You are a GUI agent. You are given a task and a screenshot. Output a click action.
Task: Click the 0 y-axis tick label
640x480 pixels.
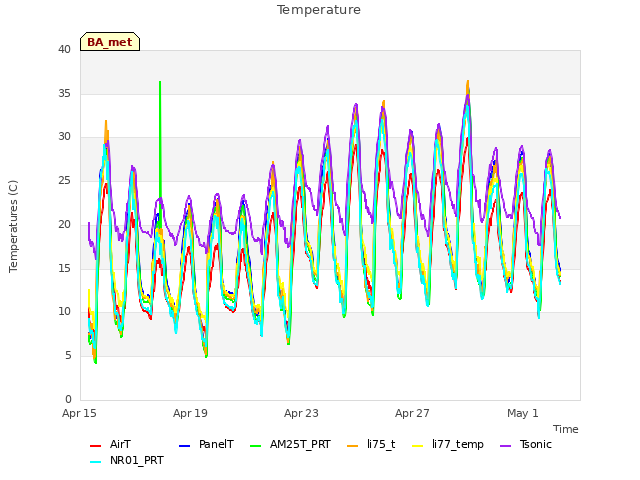[68, 399]
